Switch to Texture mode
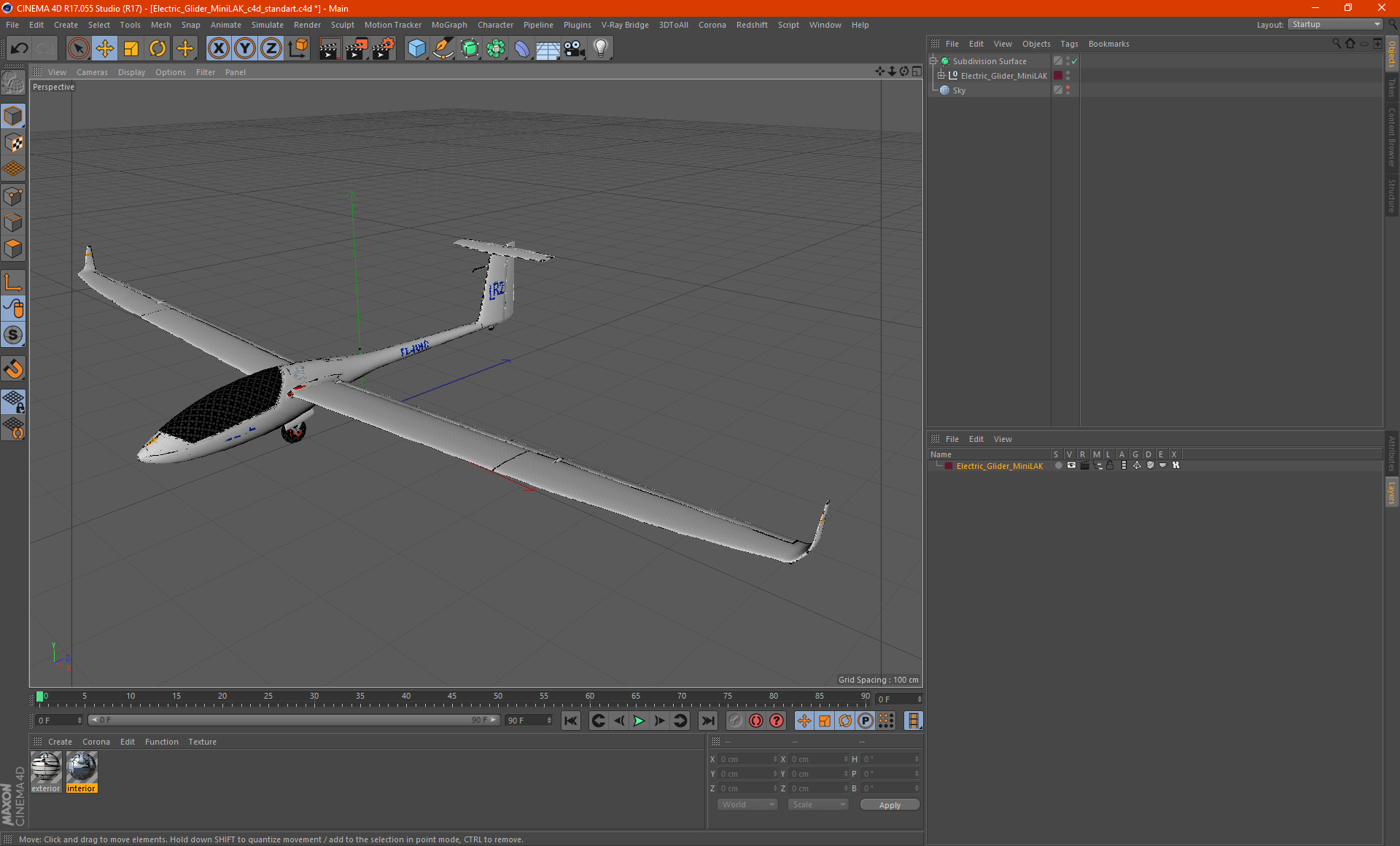1400x846 pixels. [x=13, y=143]
